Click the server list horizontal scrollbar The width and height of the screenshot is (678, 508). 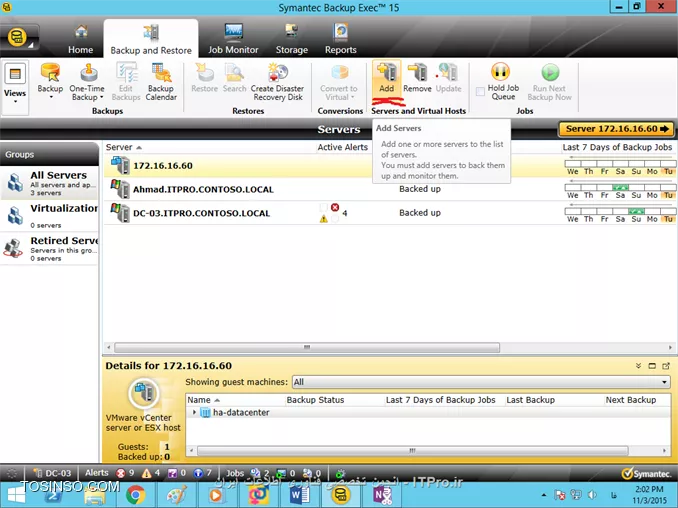pos(307,348)
